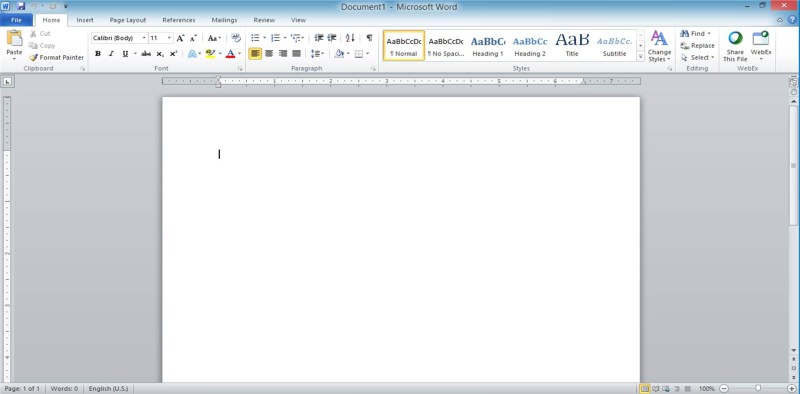Toggle Subscript formatting
The image size is (800, 394).
coord(160,54)
